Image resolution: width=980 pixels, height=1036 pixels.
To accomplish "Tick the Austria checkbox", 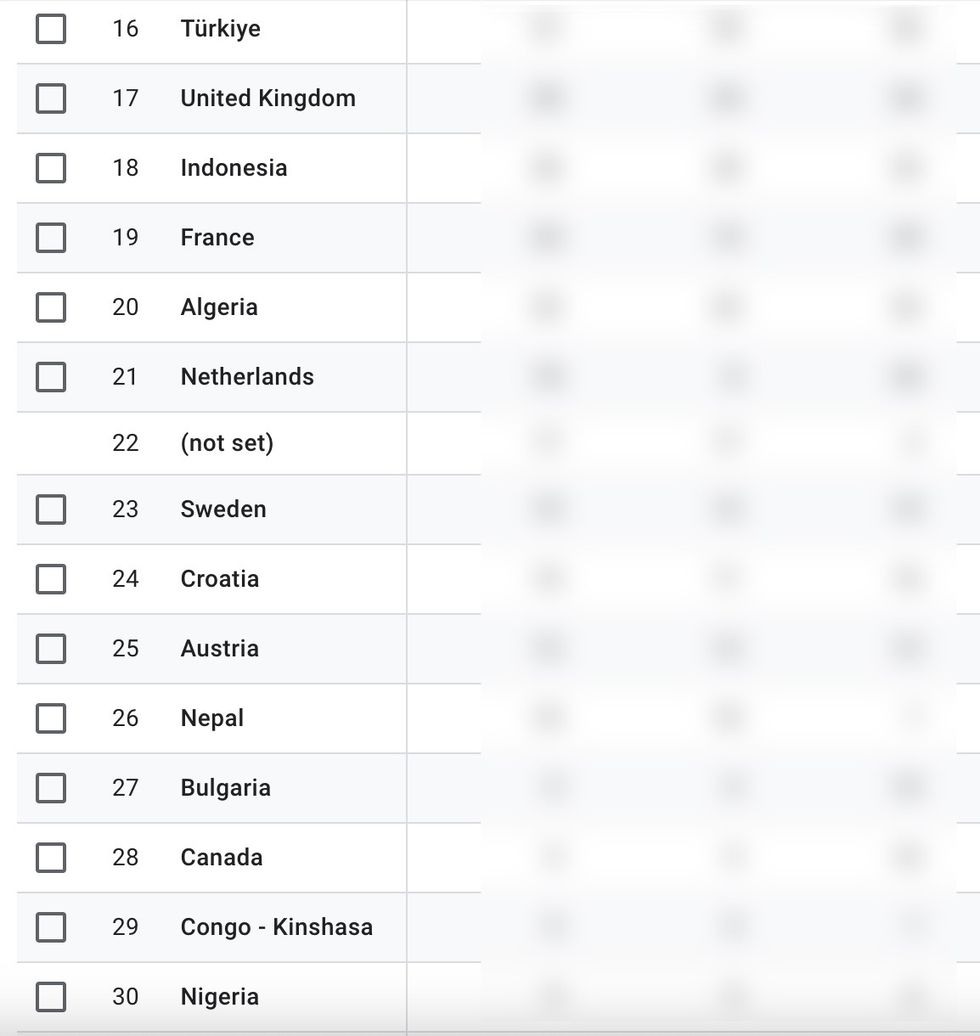I will (51, 649).
